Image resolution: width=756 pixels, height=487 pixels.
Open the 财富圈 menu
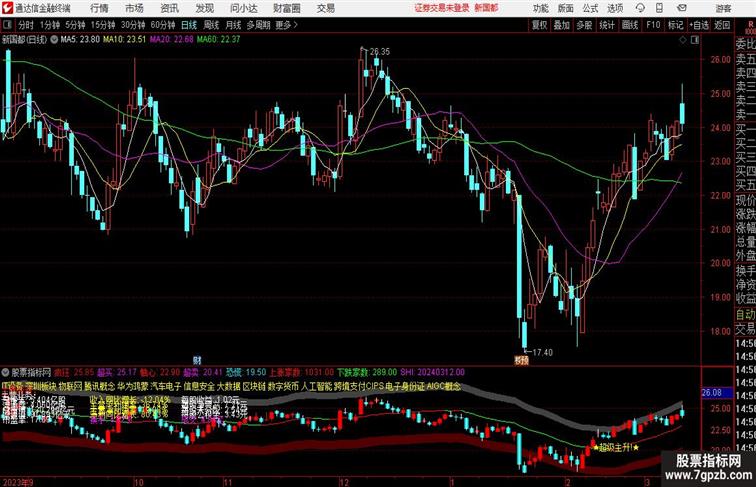coord(286,8)
